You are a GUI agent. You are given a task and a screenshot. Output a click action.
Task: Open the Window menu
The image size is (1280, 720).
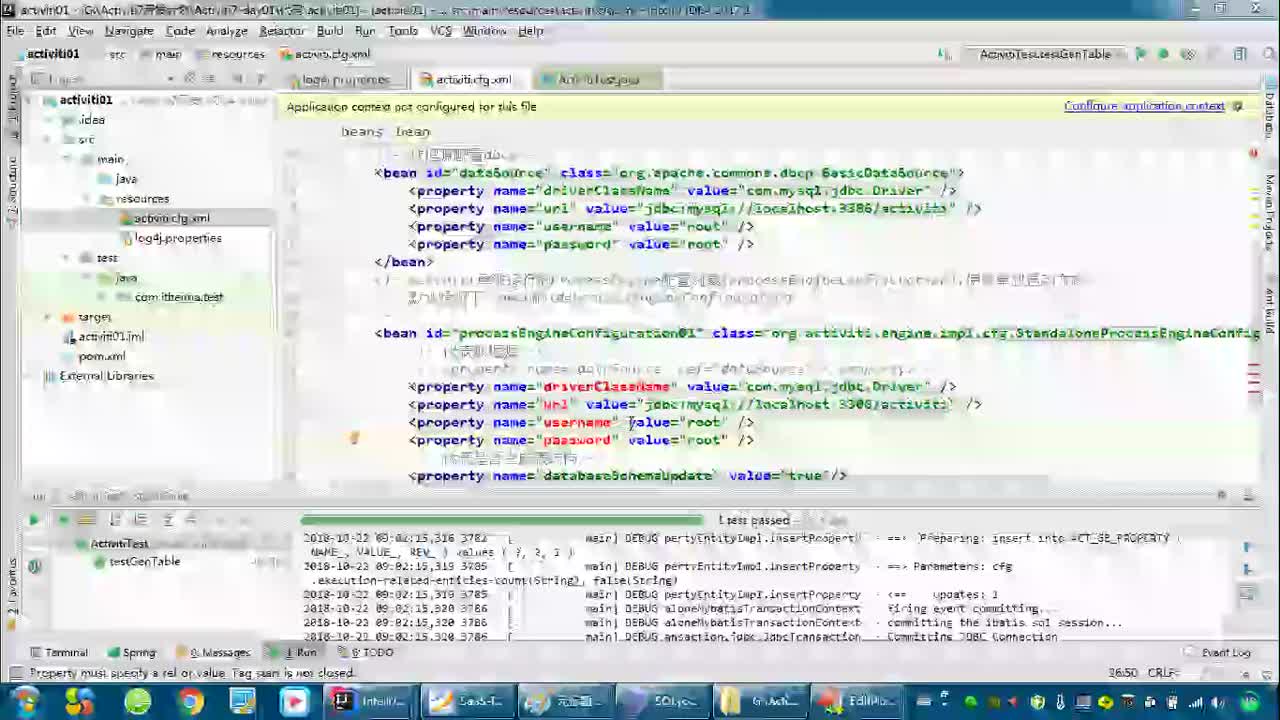click(484, 31)
